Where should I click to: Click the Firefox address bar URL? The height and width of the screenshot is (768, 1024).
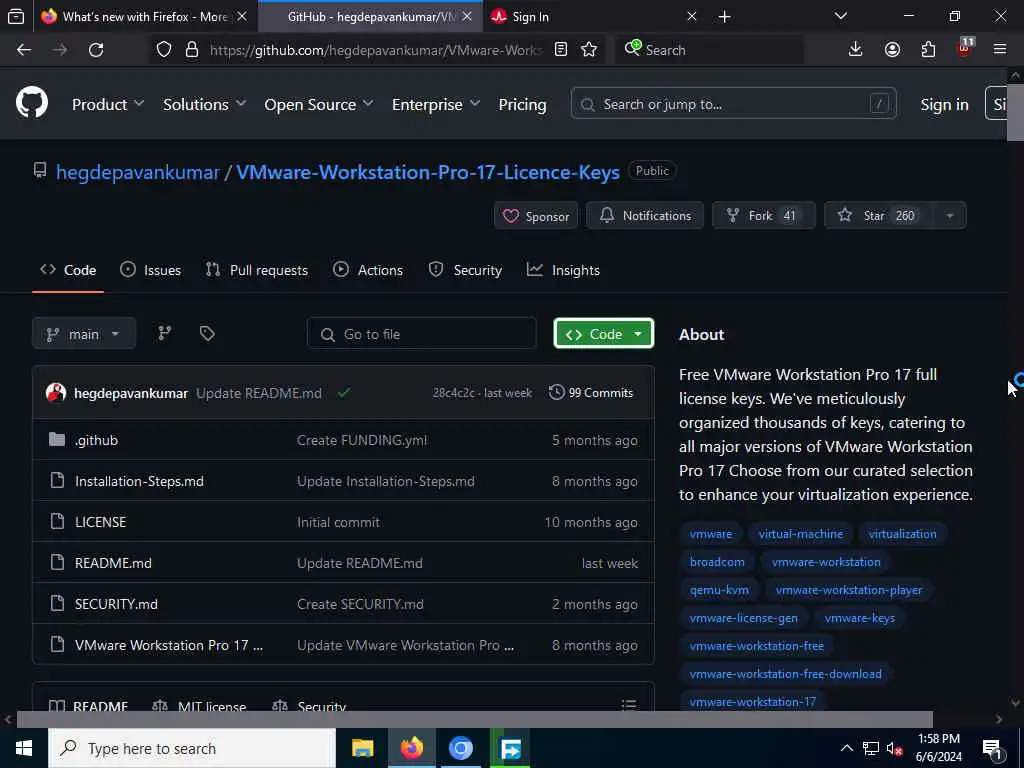(x=376, y=50)
